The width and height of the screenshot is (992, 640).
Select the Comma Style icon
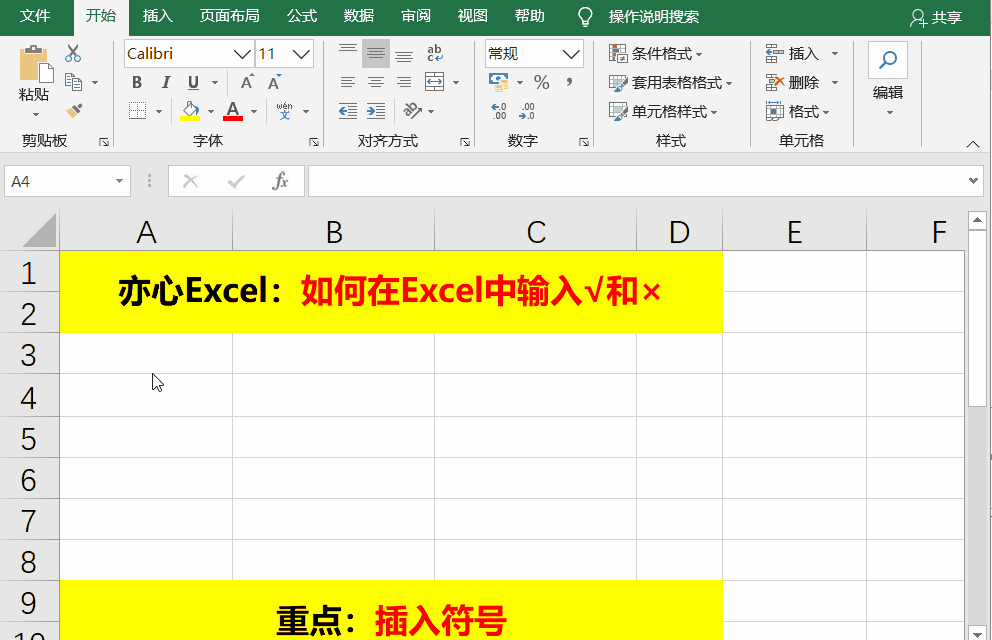pyautogui.click(x=570, y=81)
